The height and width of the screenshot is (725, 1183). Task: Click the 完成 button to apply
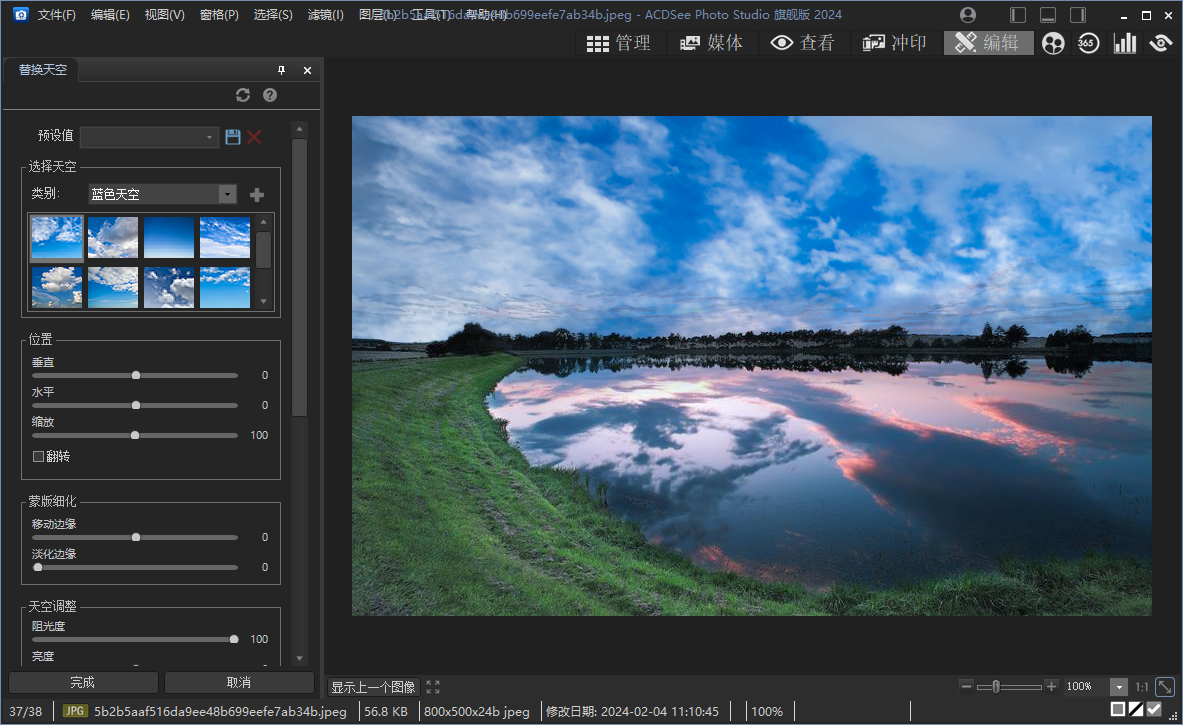click(x=83, y=682)
